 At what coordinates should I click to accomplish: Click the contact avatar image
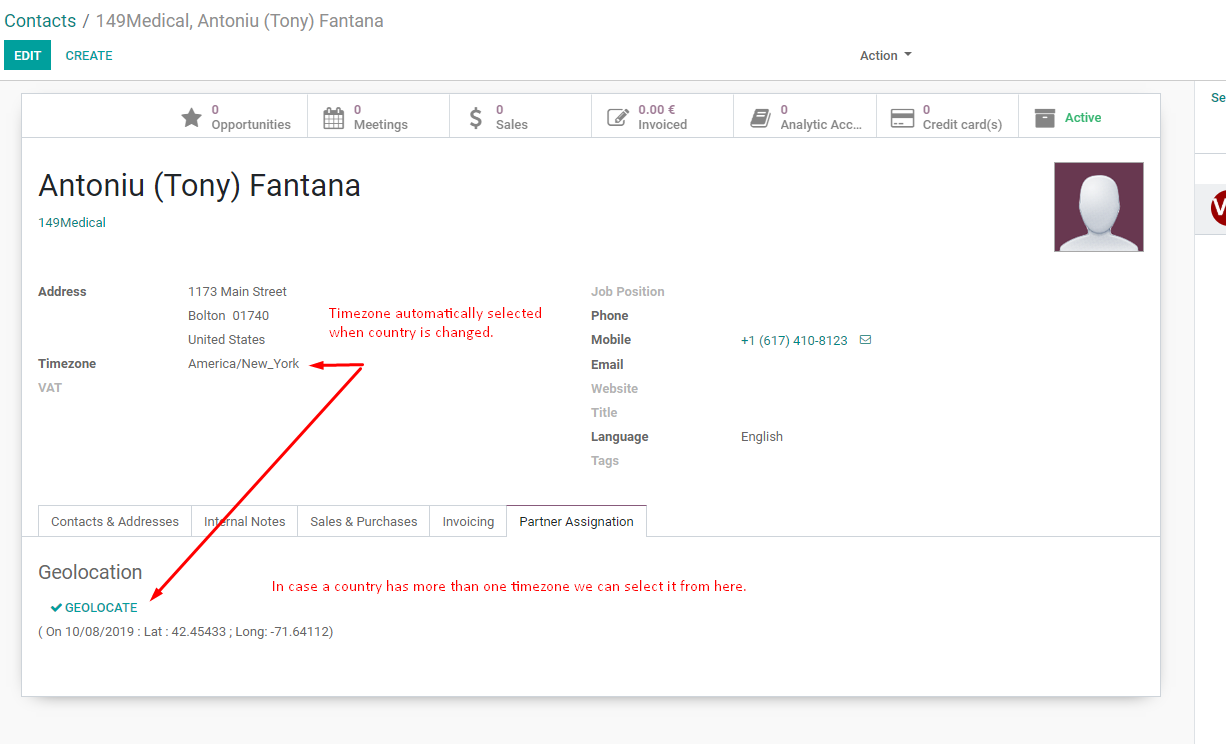point(1098,207)
